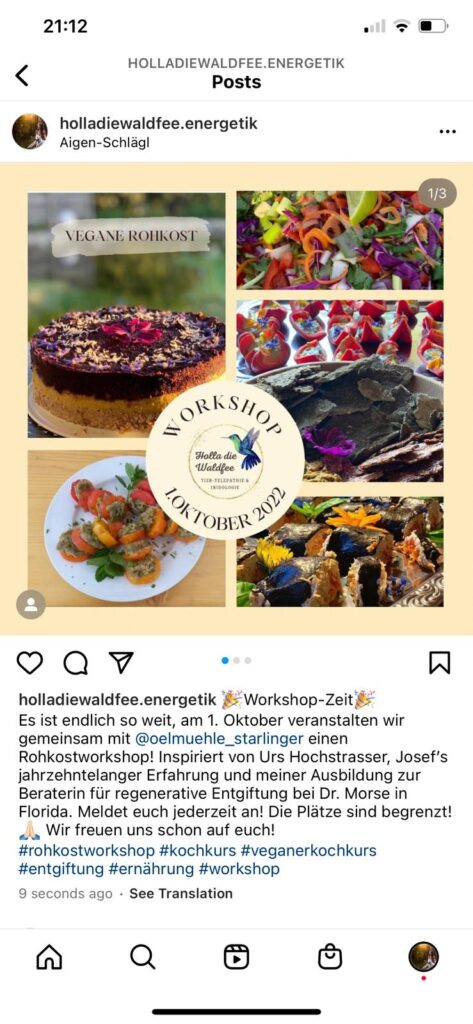Image resolution: width=473 pixels, height=1024 pixels.
Task: Show tagged people on the photo
Action: click(31, 604)
